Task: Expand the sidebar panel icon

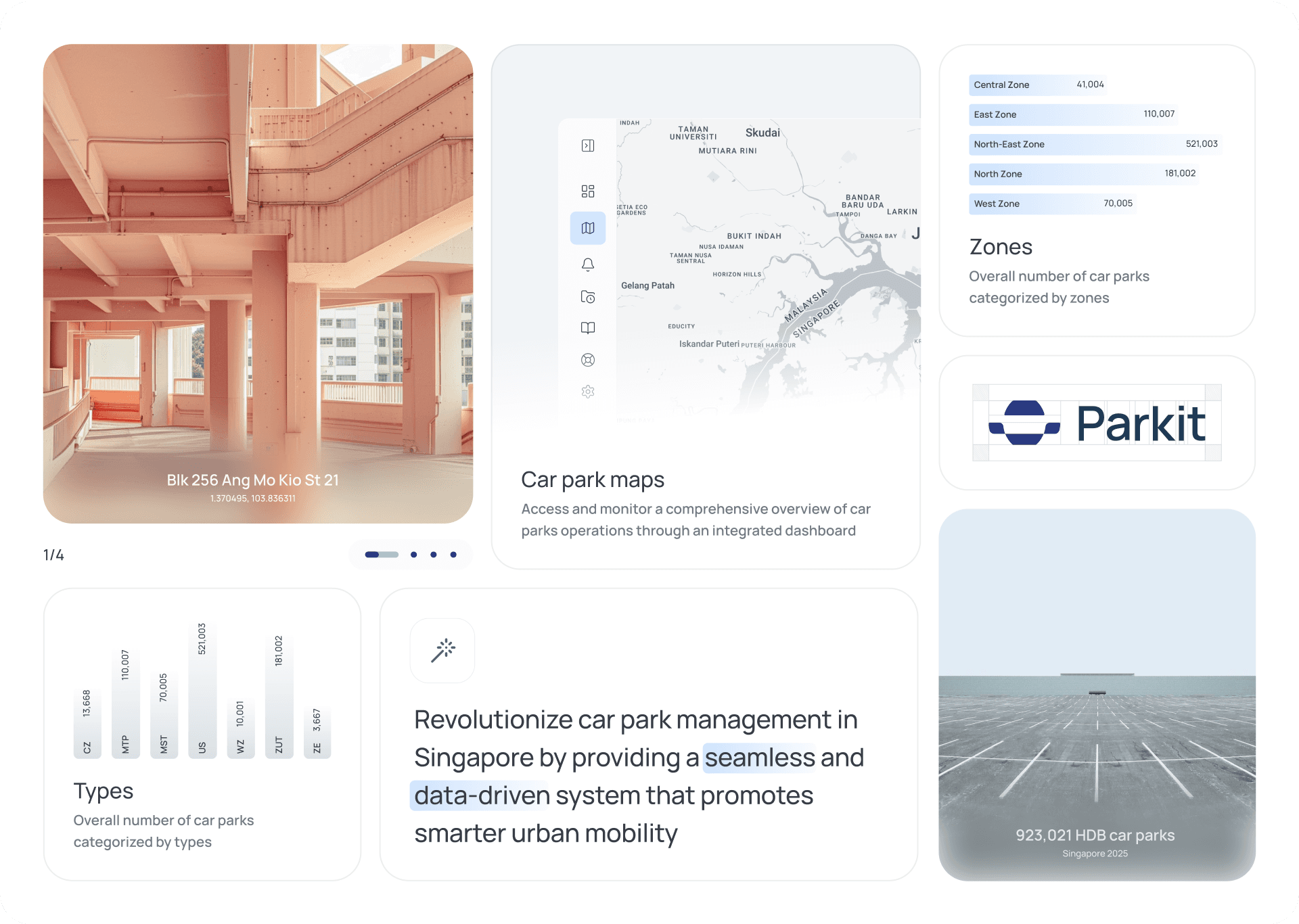Action: tap(588, 145)
